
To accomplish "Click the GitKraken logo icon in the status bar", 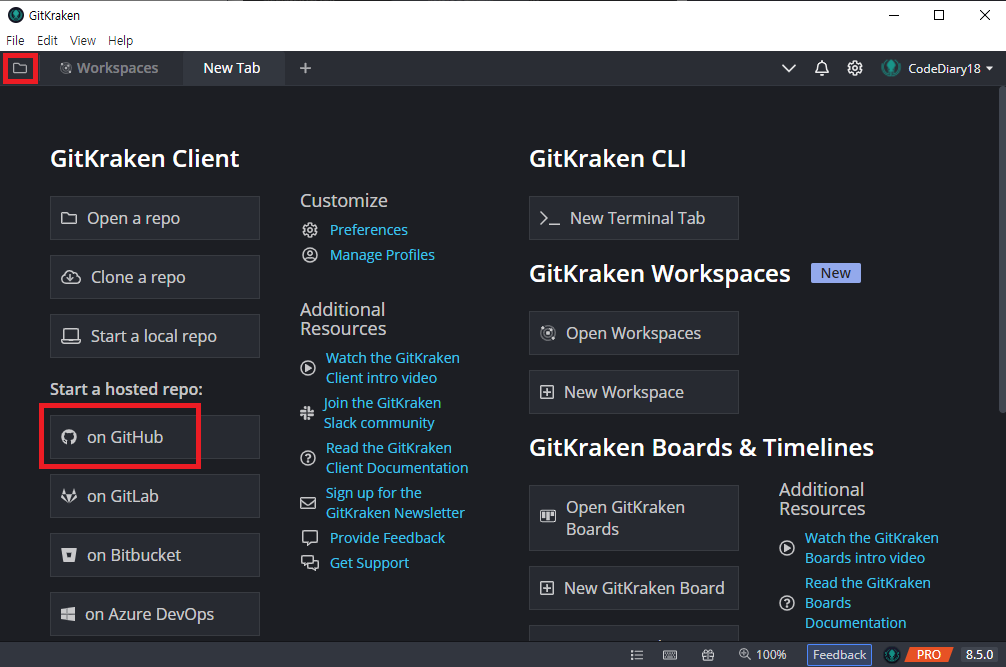I will tap(892, 654).
